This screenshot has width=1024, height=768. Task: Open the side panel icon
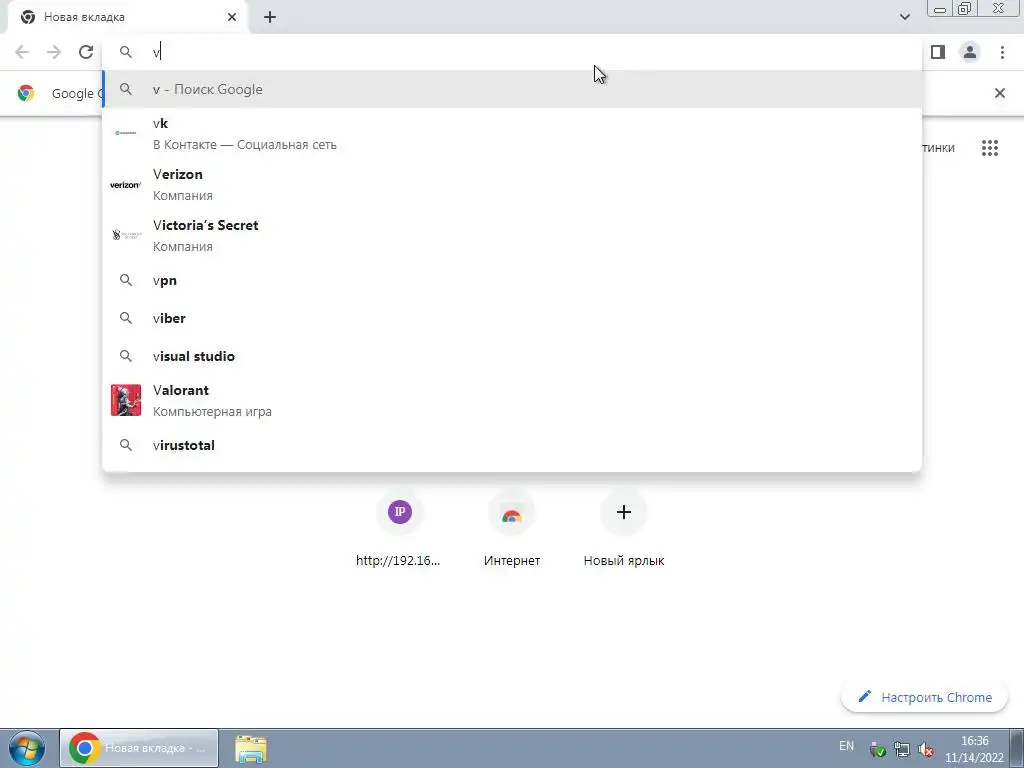(x=938, y=52)
